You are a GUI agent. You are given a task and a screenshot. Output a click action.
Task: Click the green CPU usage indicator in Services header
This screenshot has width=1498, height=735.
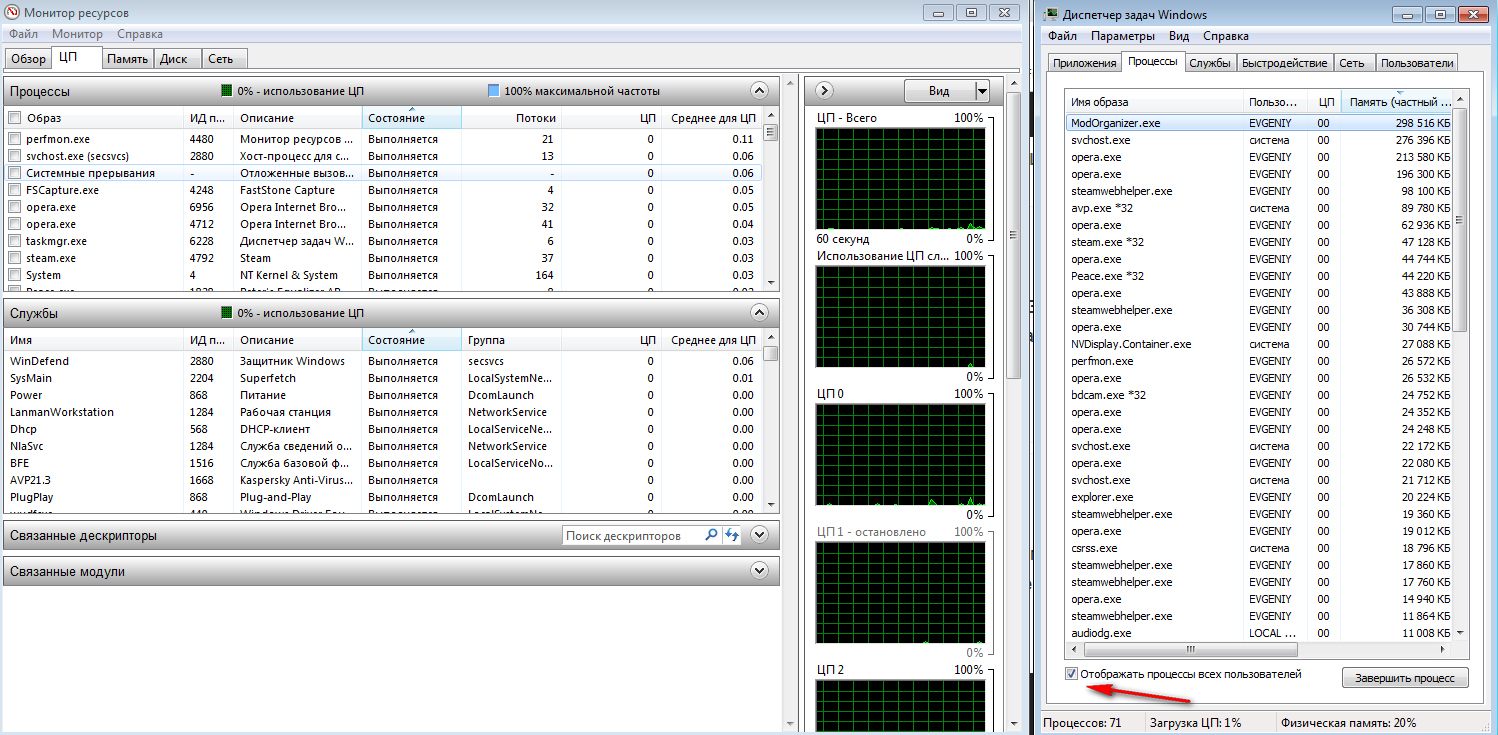[226, 313]
